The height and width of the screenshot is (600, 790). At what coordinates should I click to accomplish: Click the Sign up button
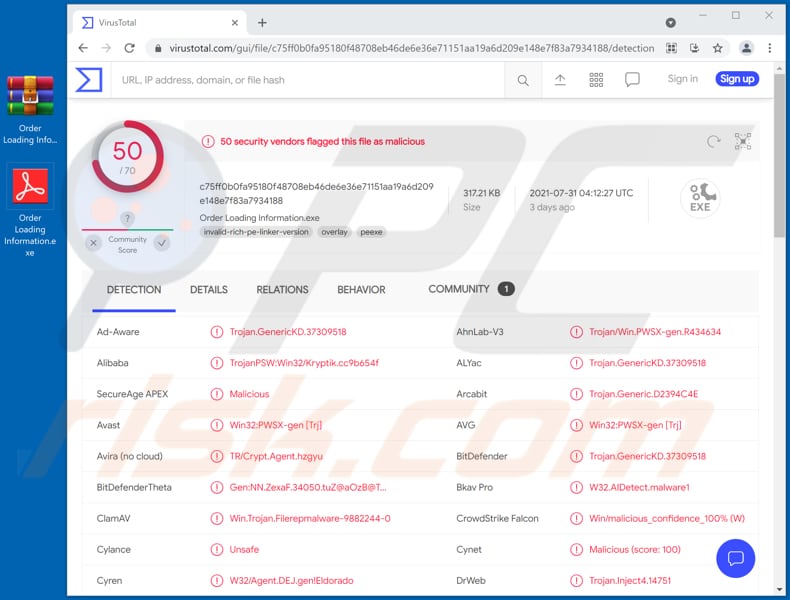coord(737,79)
